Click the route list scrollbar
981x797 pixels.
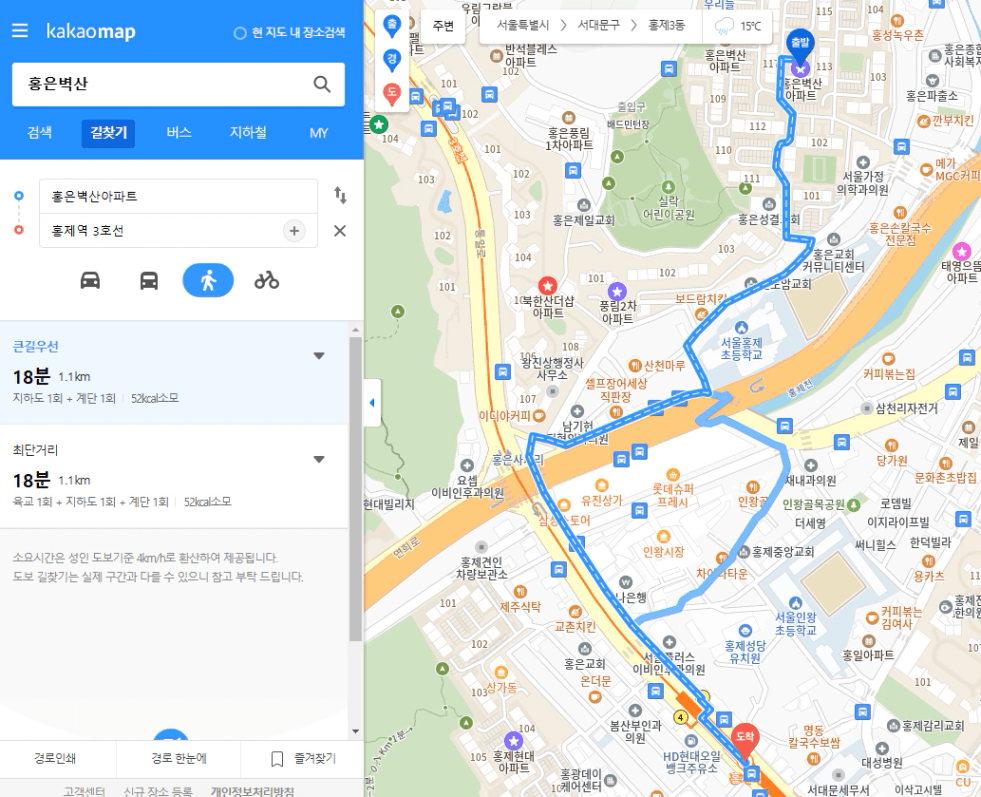pos(355,488)
